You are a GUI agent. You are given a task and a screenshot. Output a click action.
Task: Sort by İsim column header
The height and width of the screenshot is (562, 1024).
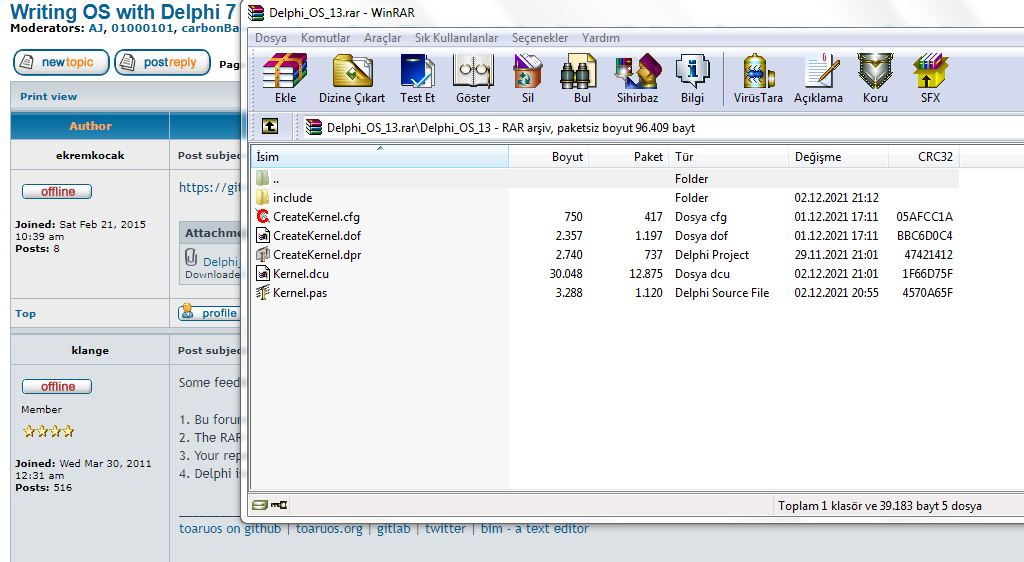(x=379, y=157)
